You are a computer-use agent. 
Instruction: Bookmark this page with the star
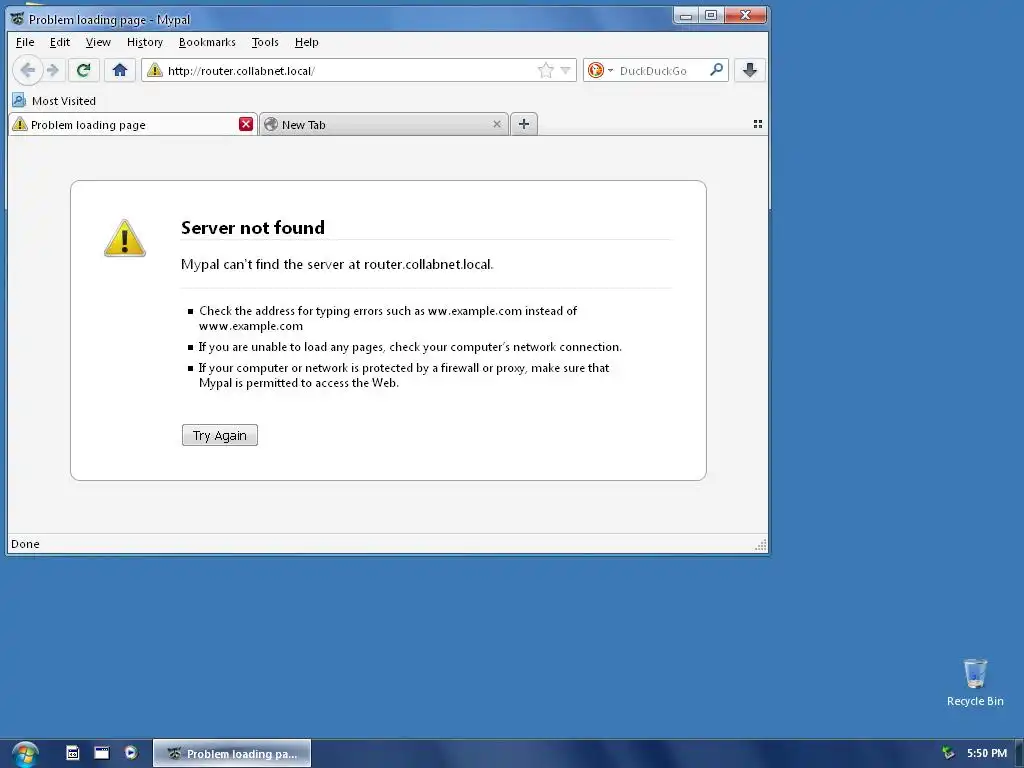[545, 71]
